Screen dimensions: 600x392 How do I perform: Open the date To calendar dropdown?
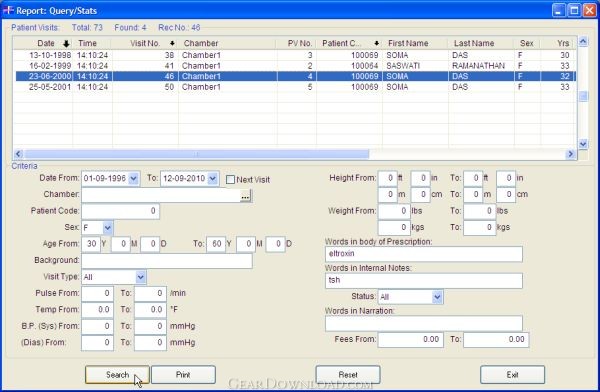click(x=213, y=178)
